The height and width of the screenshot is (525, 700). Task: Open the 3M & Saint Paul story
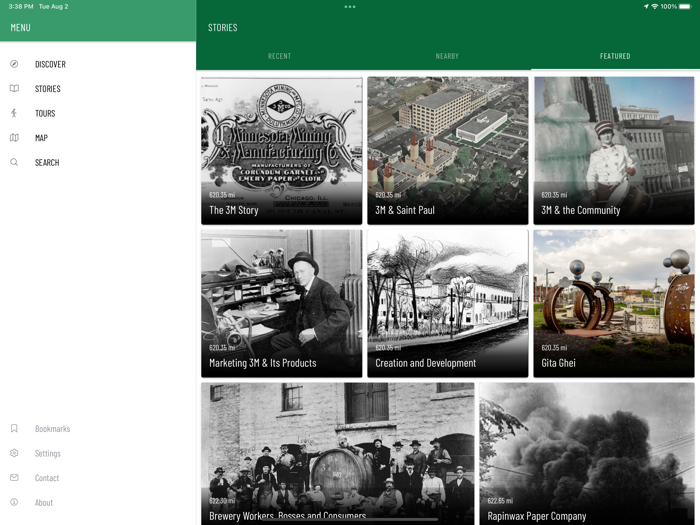(447, 150)
